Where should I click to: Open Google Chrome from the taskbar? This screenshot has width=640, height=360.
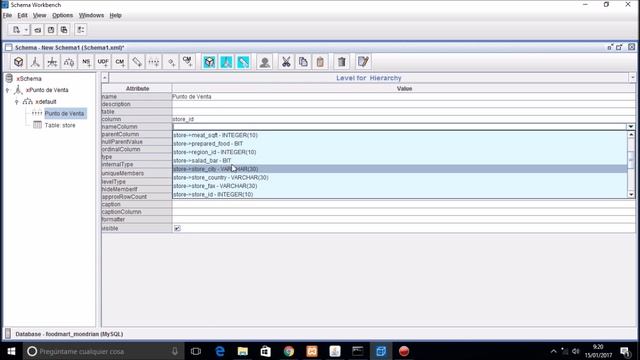(289, 351)
